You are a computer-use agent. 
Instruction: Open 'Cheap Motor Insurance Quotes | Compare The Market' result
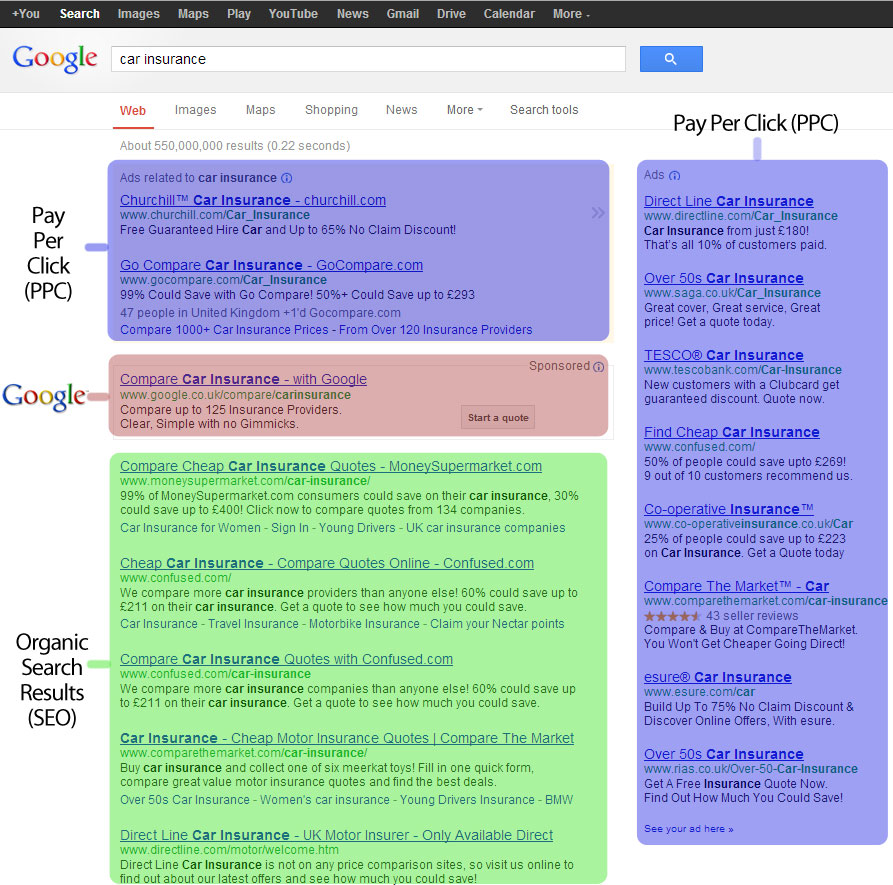coord(347,739)
